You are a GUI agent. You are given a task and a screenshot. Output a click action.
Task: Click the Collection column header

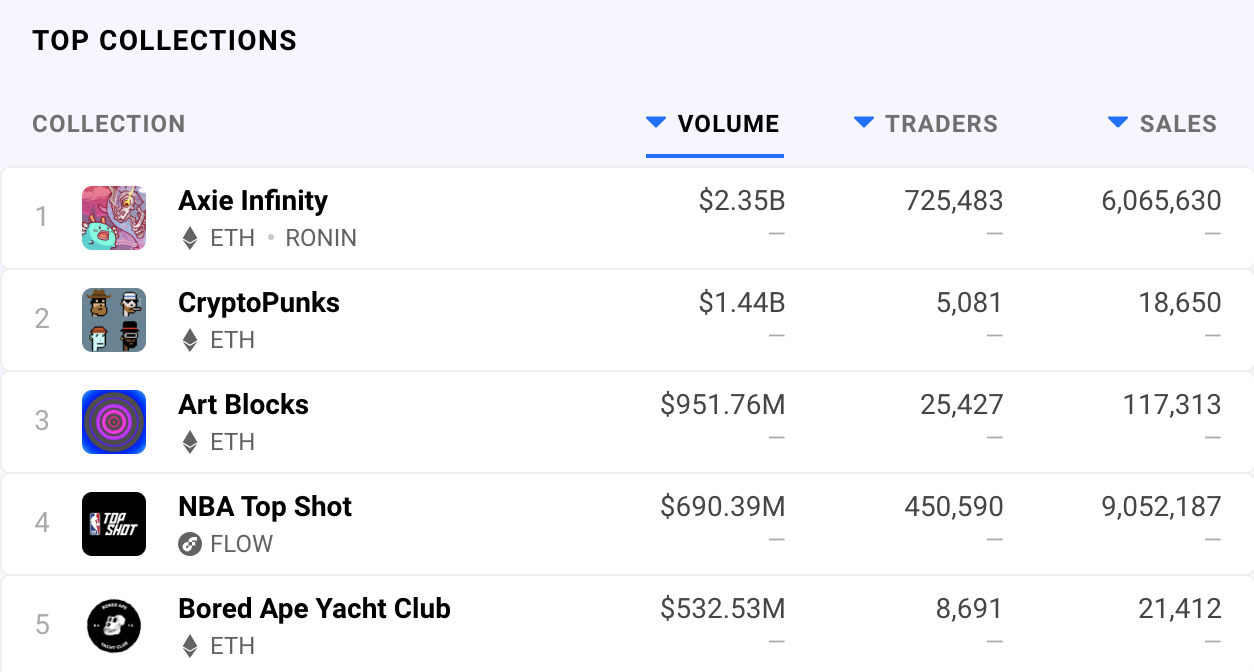109,124
